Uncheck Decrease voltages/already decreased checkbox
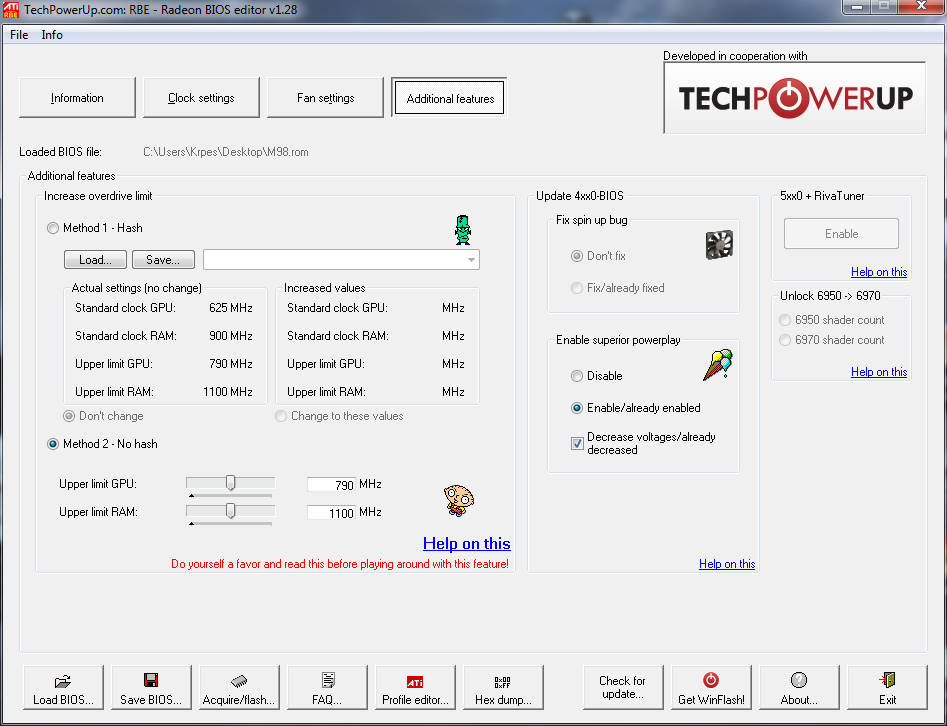The width and height of the screenshot is (947, 726). tap(577, 443)
